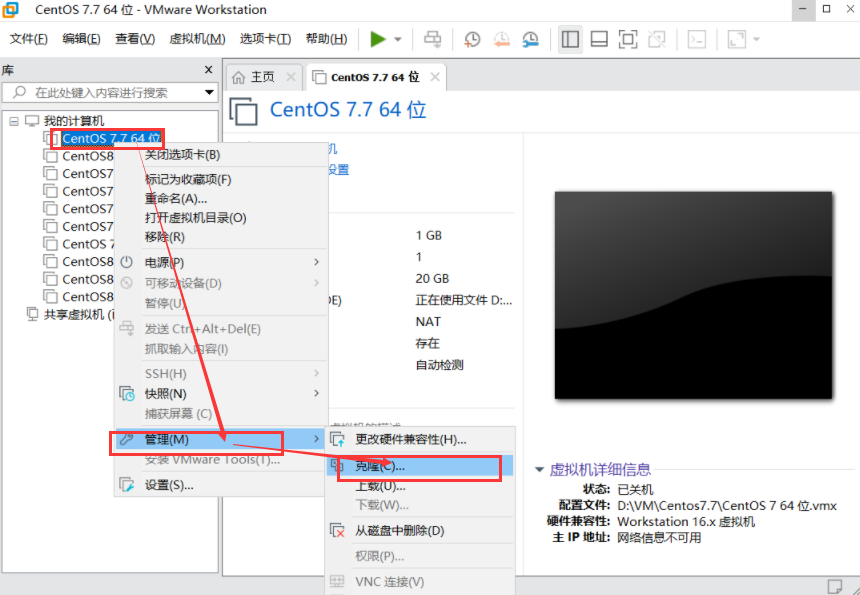Click the Workstation 16.x 虚拟机 compatibility text
The height and width of the screenshot is (595, 860).
pyautogui.click(x=686, y=522)
